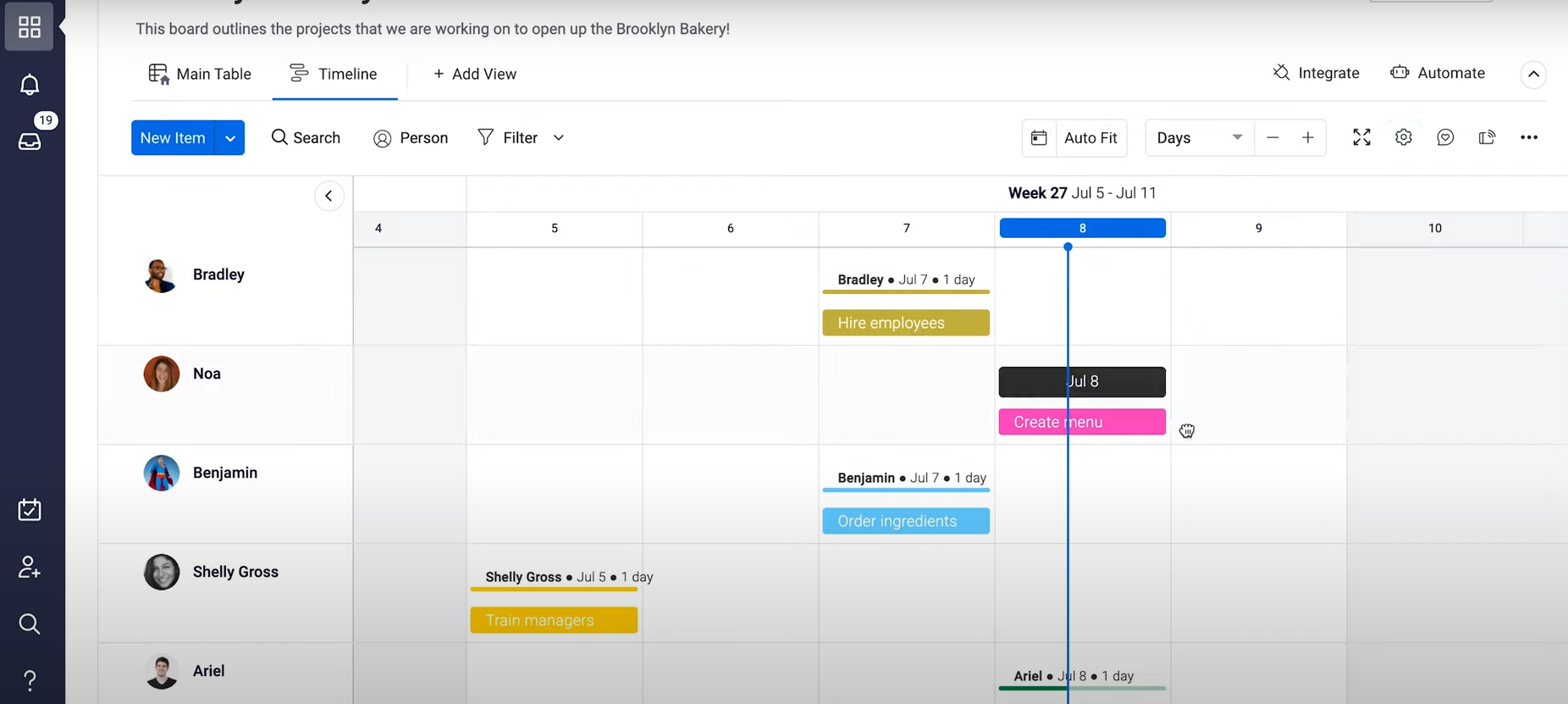Image resolution: width=1568 pixels, height=704 pixels.
Task: Collapse the people panel arrow
Action: (329, 196)
